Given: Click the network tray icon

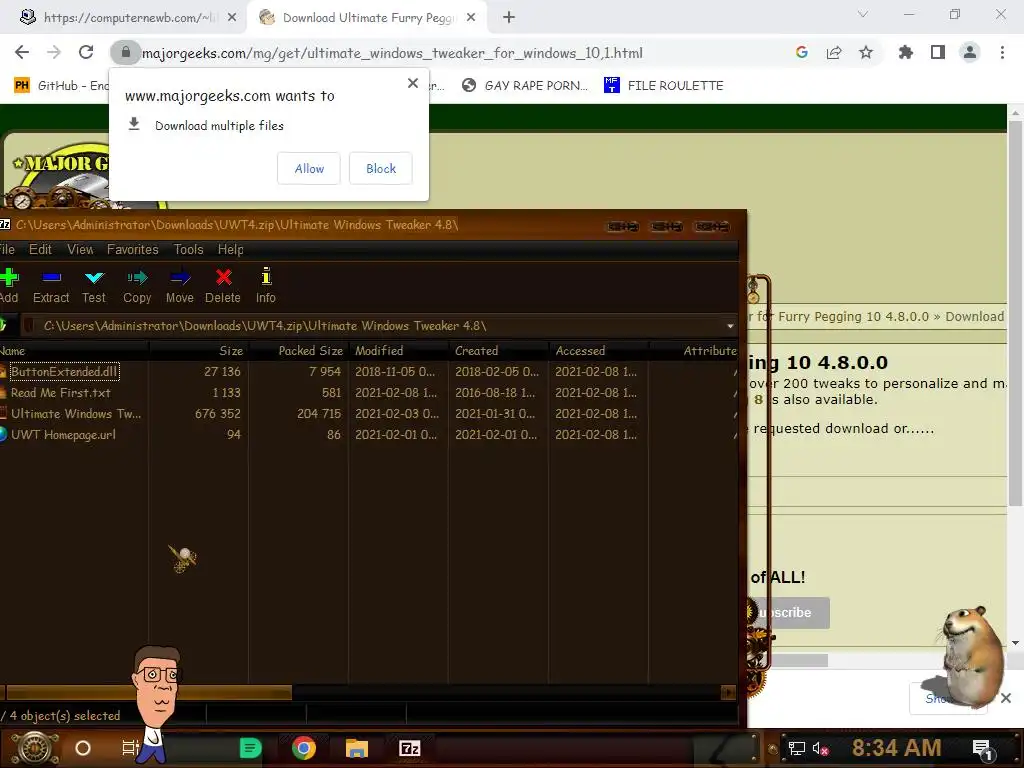Looking at the screenshot, I should click(x=796, y=748).
